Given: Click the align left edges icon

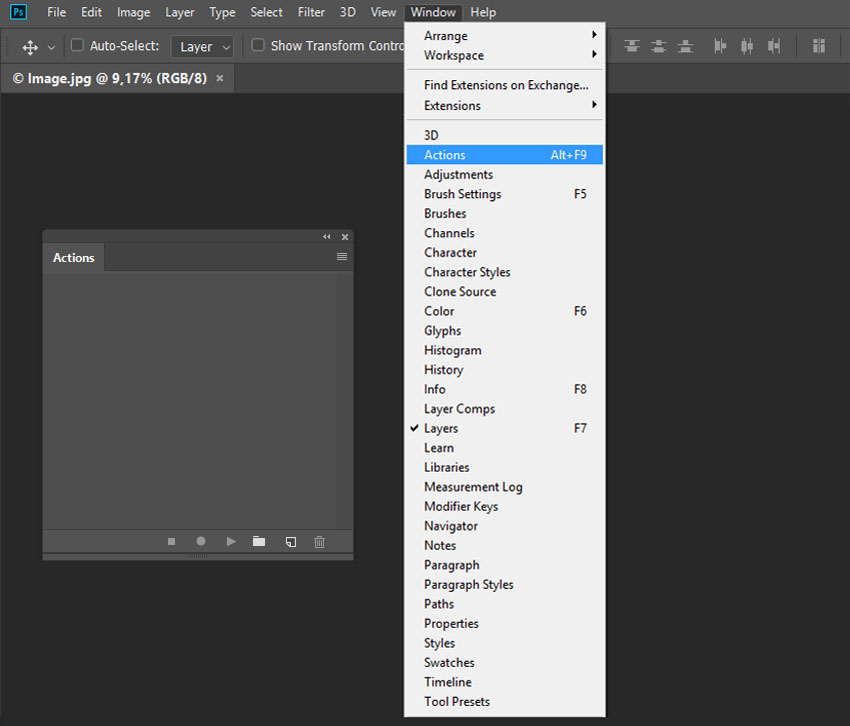Looking at the screenshot, I should (720, 46).
